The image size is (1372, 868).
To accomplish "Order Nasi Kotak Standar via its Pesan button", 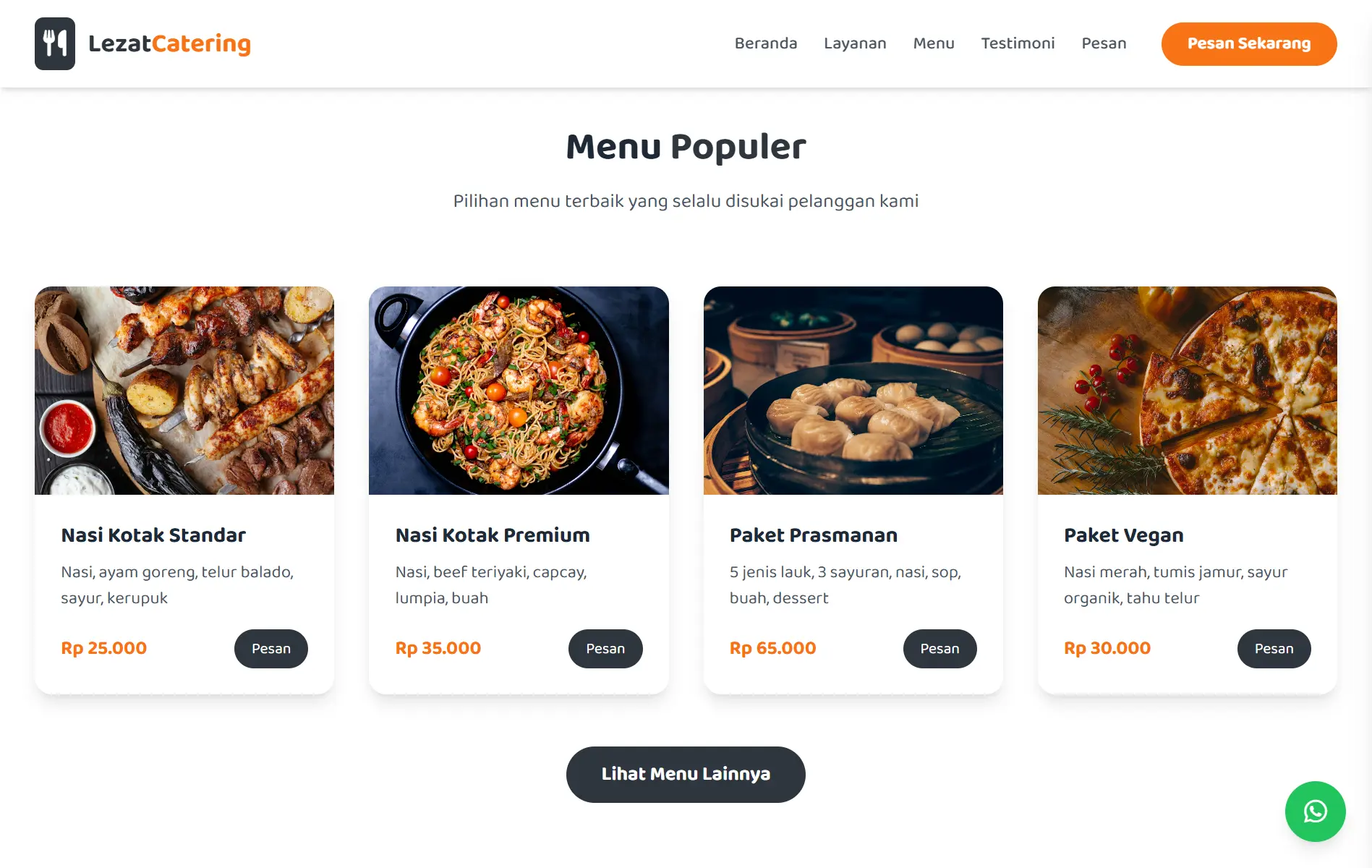I will tap(270, 648).
